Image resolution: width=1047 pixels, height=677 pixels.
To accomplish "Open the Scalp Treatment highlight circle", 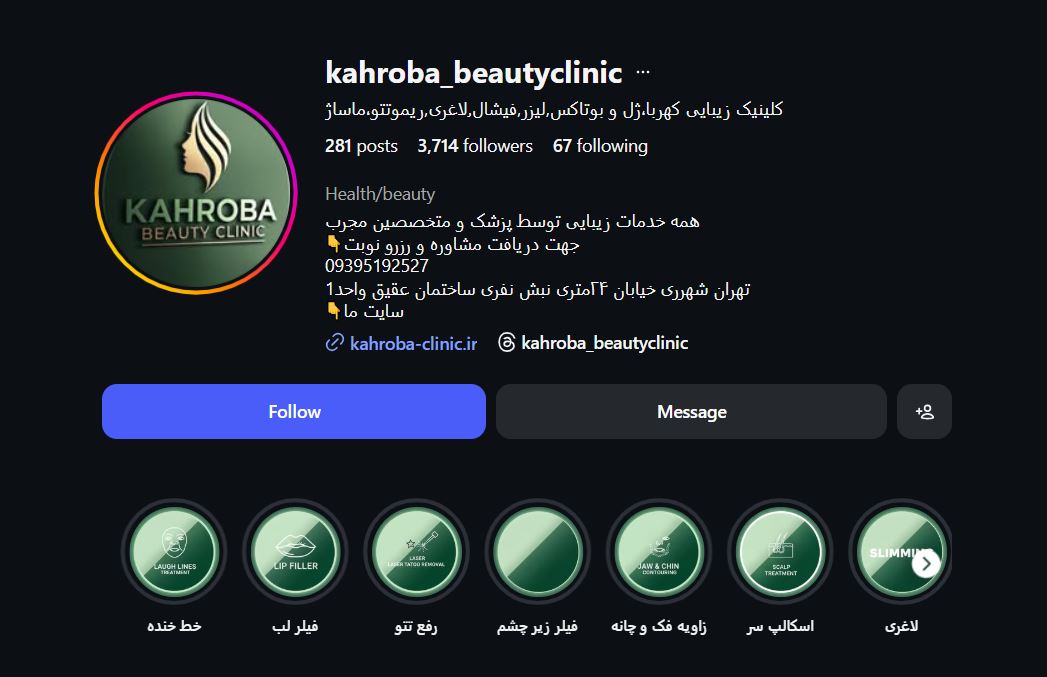I will coord(780,552).
